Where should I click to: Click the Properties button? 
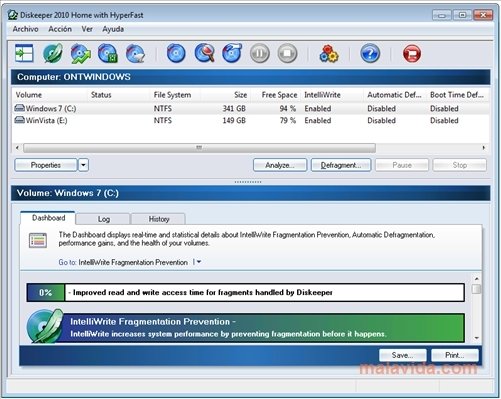(46, 165)
